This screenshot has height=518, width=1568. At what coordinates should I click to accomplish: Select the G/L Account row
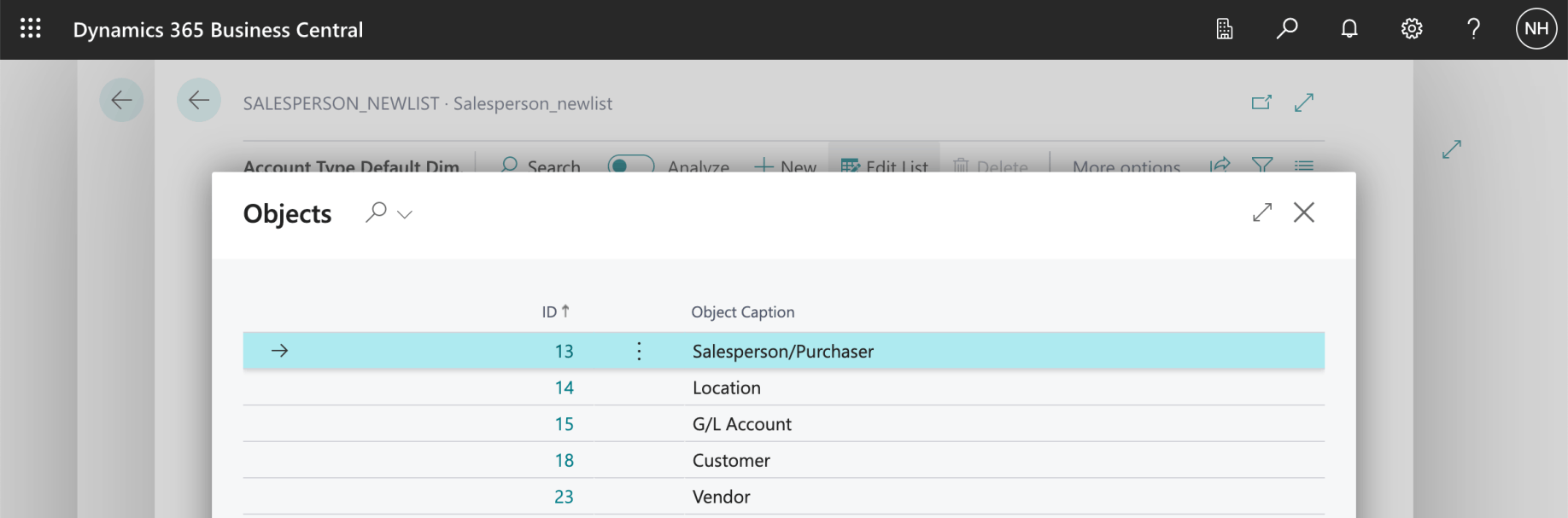pyautogui.click(x=741, y=424)
